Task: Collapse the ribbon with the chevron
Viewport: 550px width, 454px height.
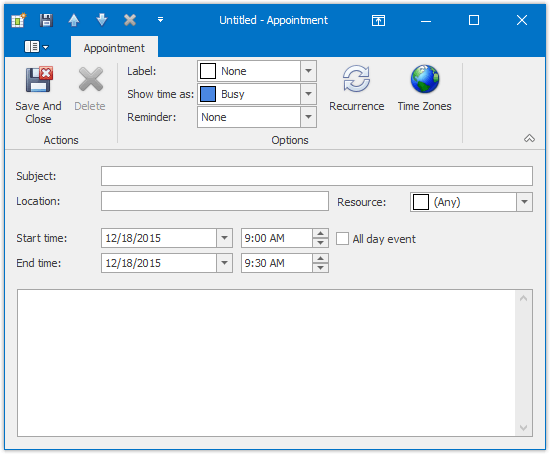Action: point(529,139)
